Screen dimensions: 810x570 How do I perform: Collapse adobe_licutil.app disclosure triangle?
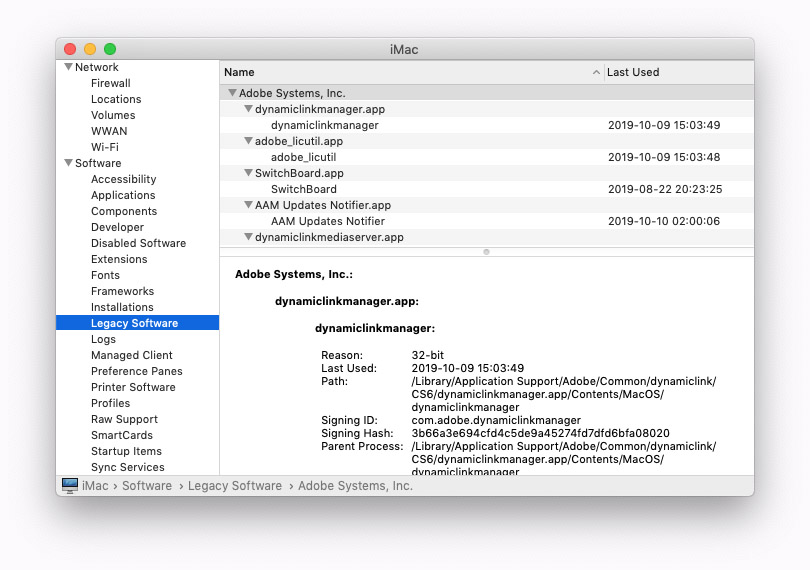(x=248, y=141)
